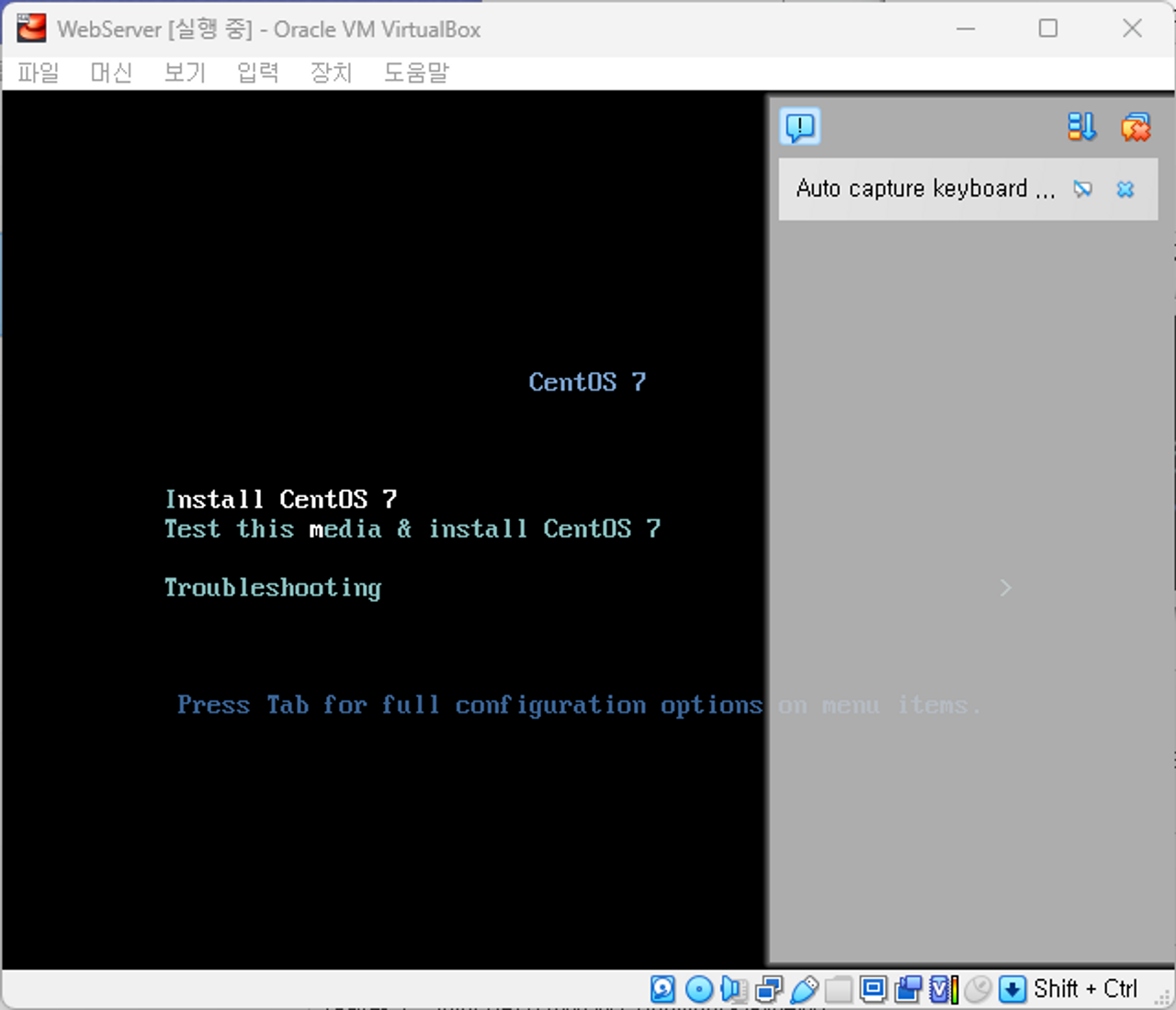Open the display settings status icon
Screen dimensions: 1176x1010
coord(873,989)
